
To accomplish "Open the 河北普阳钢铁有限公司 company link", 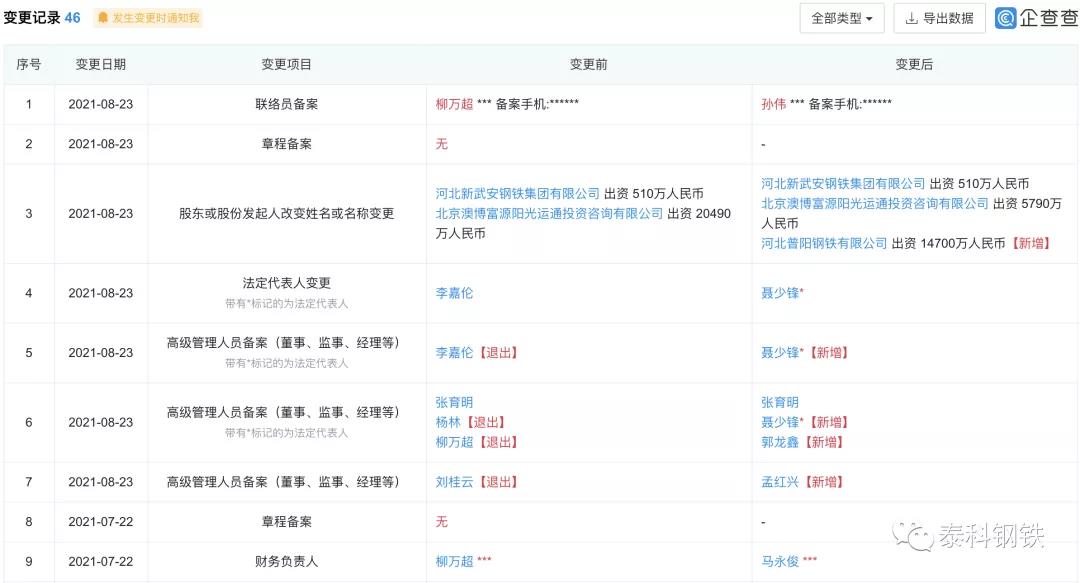I will [824, 243].
